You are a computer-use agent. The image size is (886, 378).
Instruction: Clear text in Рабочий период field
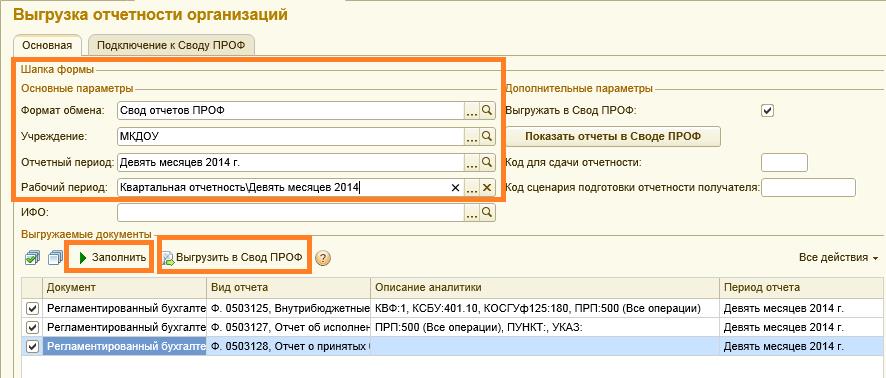pos(455,188)
